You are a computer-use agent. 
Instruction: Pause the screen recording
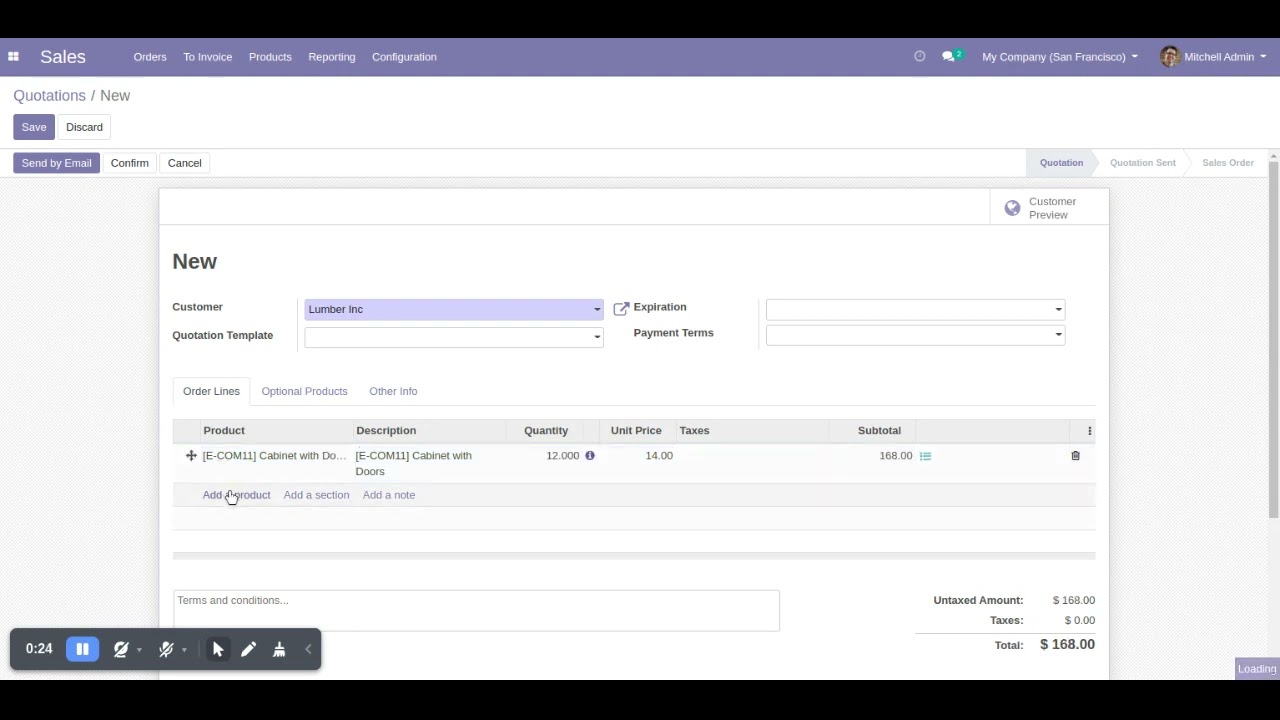pyautogui.click(x=82, y=649)
